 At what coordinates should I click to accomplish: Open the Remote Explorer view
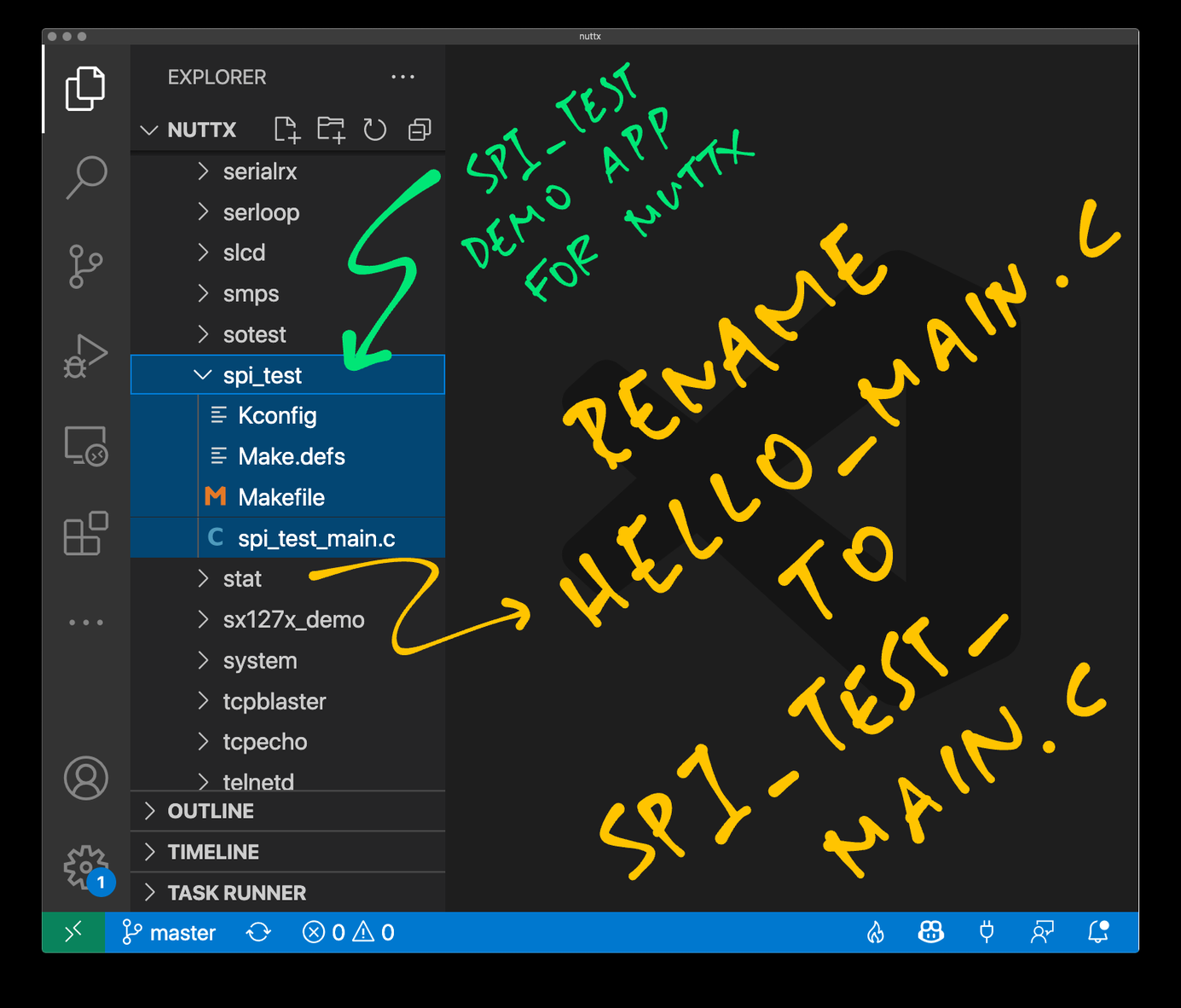(x=86, y=445)
